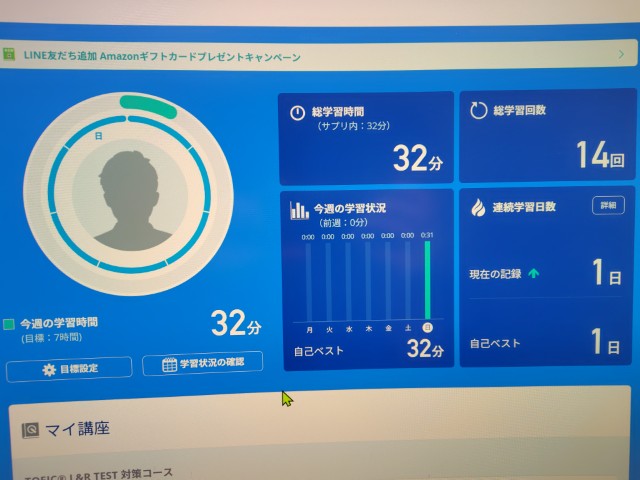This screenshot has height=480, width=640.
Task: Click the book icon next to マイ講座
Action: (x=31, y=429)
